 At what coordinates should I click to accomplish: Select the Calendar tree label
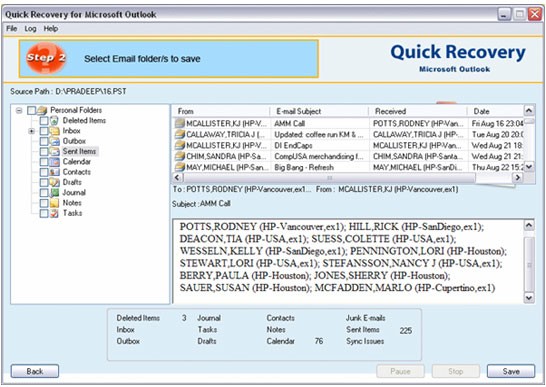pos(77,162)
